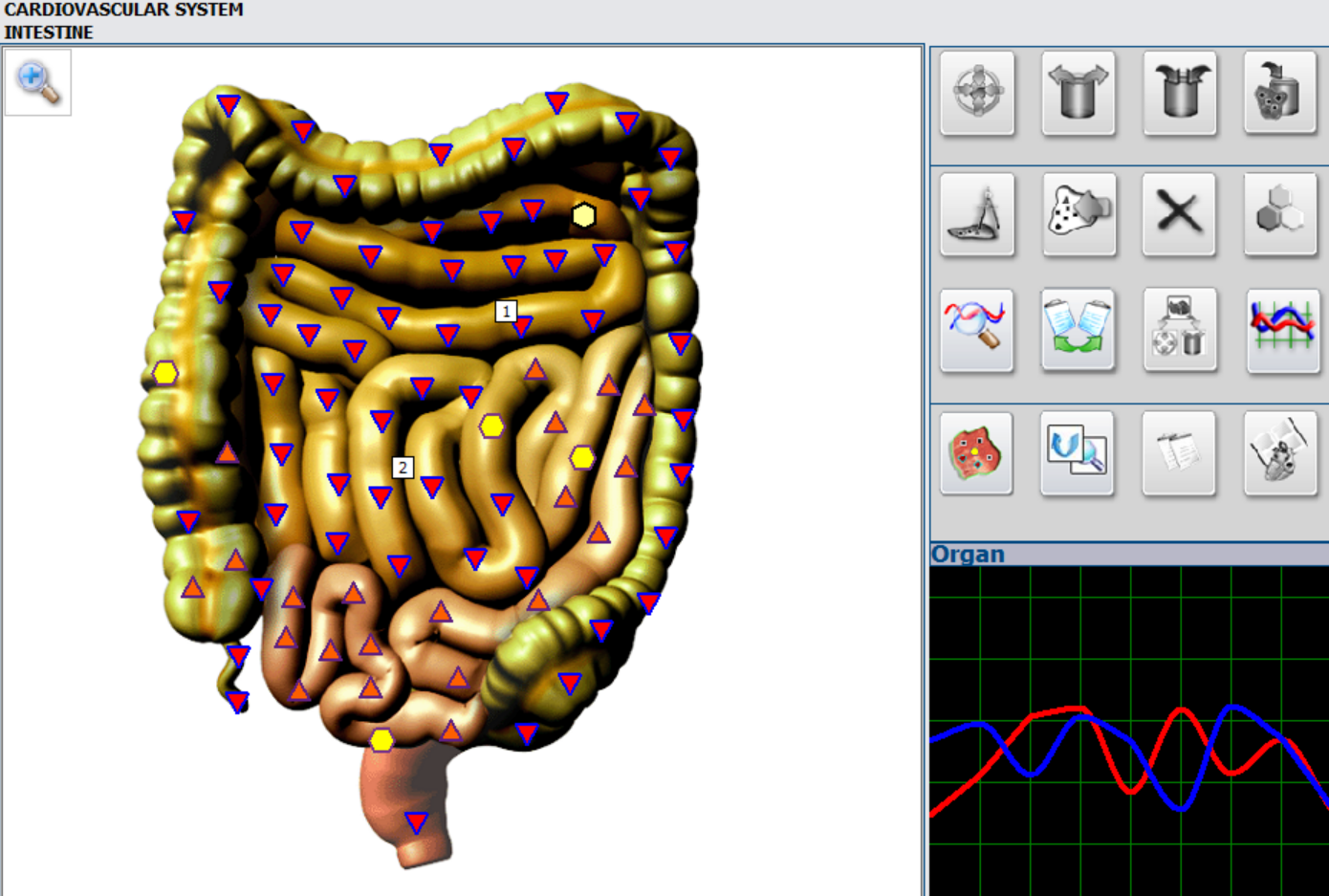Select numbered marker 1 on the intestine
This screenshot has width=1329, height=896.
[506, 311]
